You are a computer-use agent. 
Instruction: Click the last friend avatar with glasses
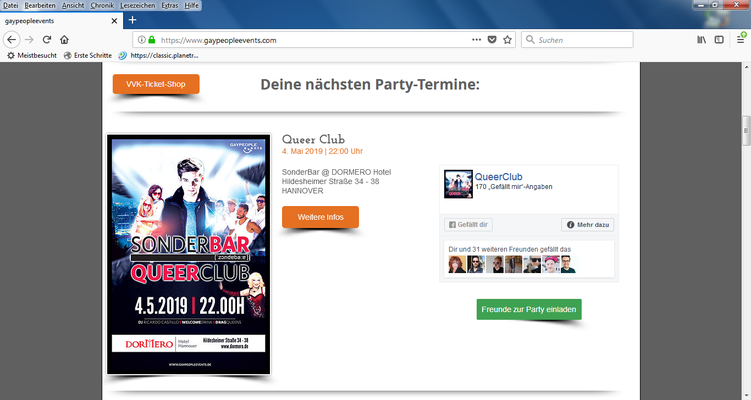coord(568,264)
